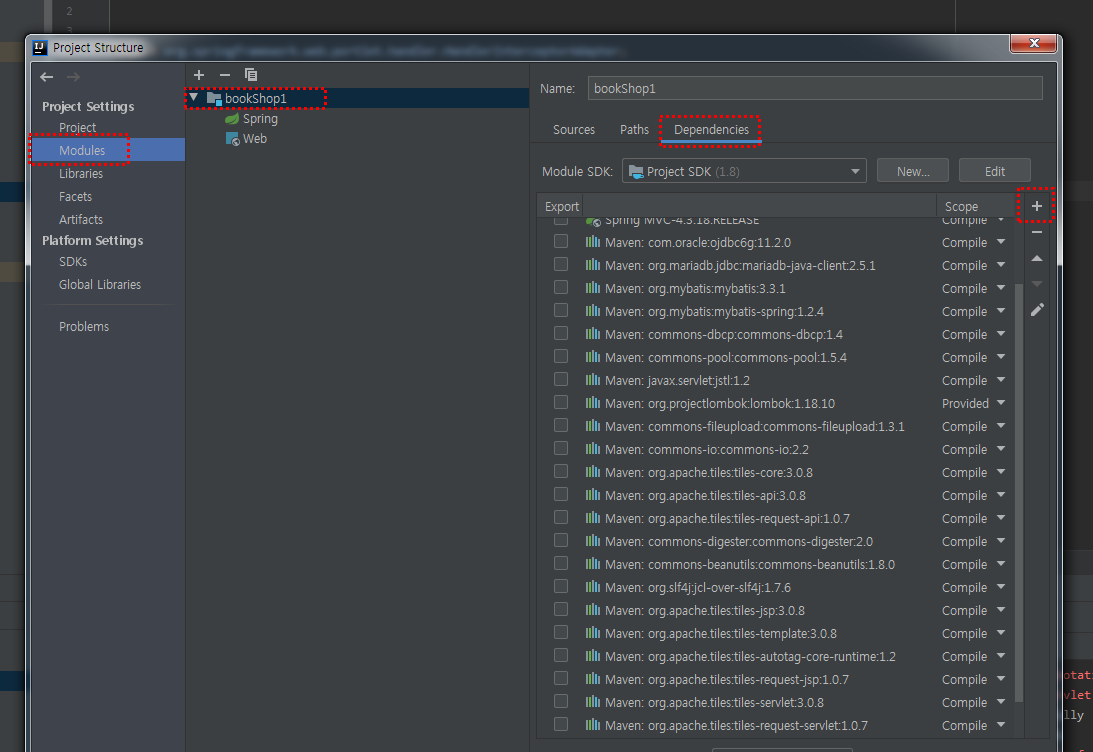Copy the selected module icon
This screenshot has height=752, width=1093.
251,75
